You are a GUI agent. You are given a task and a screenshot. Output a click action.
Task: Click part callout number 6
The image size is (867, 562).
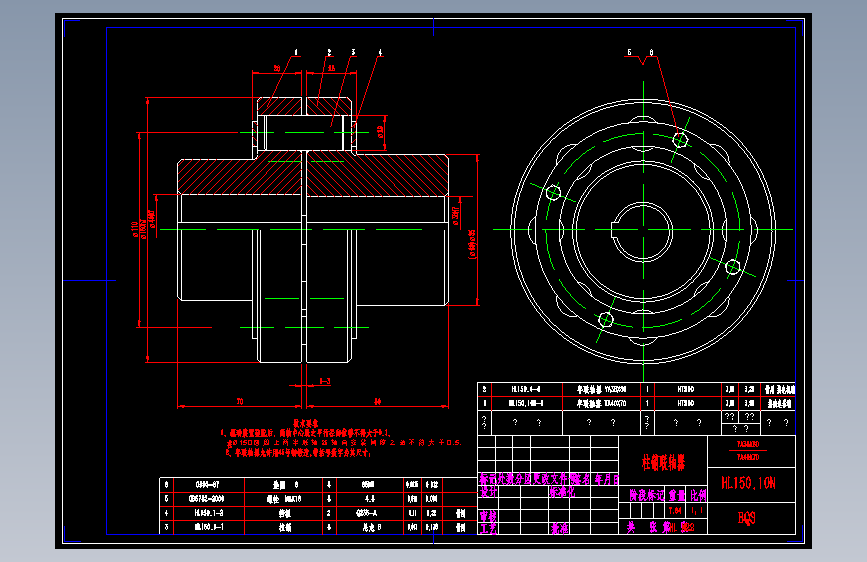coord(651,53)
